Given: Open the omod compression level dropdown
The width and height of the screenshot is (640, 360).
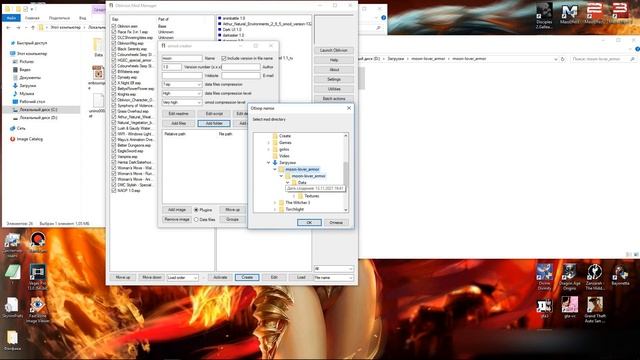Looking at the screenshot, I should [x=182, y=102].
